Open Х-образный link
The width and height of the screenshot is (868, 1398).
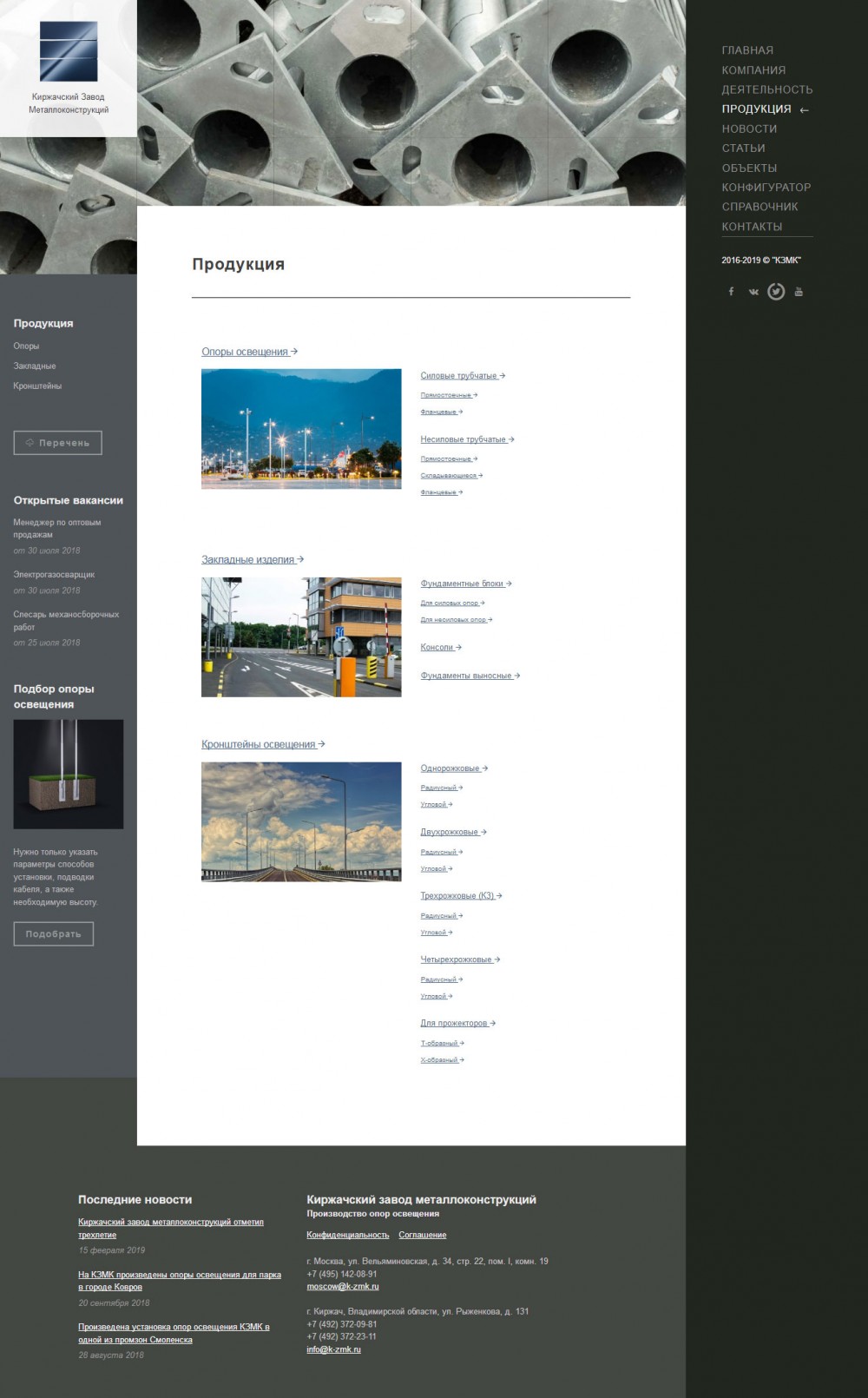[x=443, y=1060]
